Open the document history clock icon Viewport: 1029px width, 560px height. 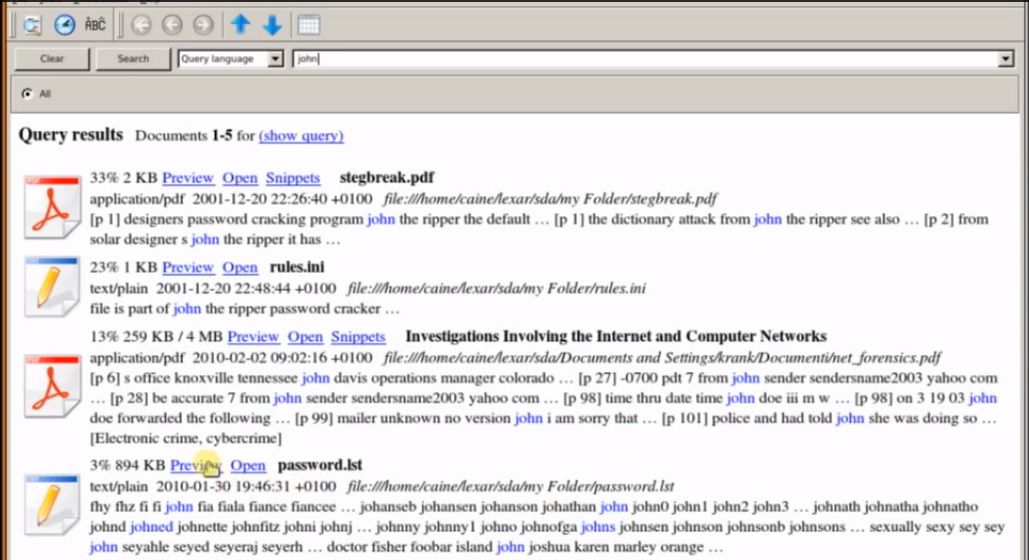(x=64, y=25)
